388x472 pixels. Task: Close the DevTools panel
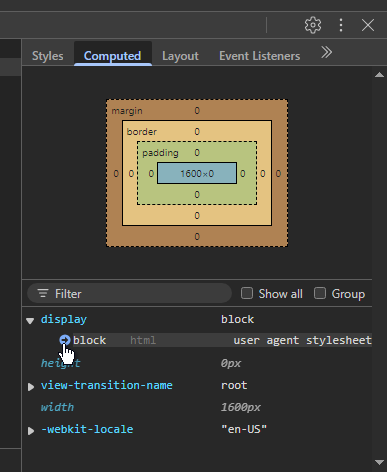(x=368, y=25)
